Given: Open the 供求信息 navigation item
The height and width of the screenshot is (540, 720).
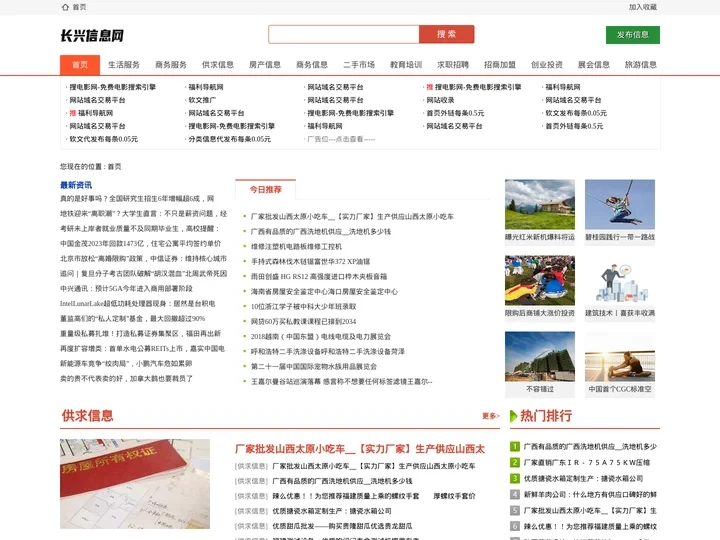Looking at the screenshot, I should click(218, 65).
